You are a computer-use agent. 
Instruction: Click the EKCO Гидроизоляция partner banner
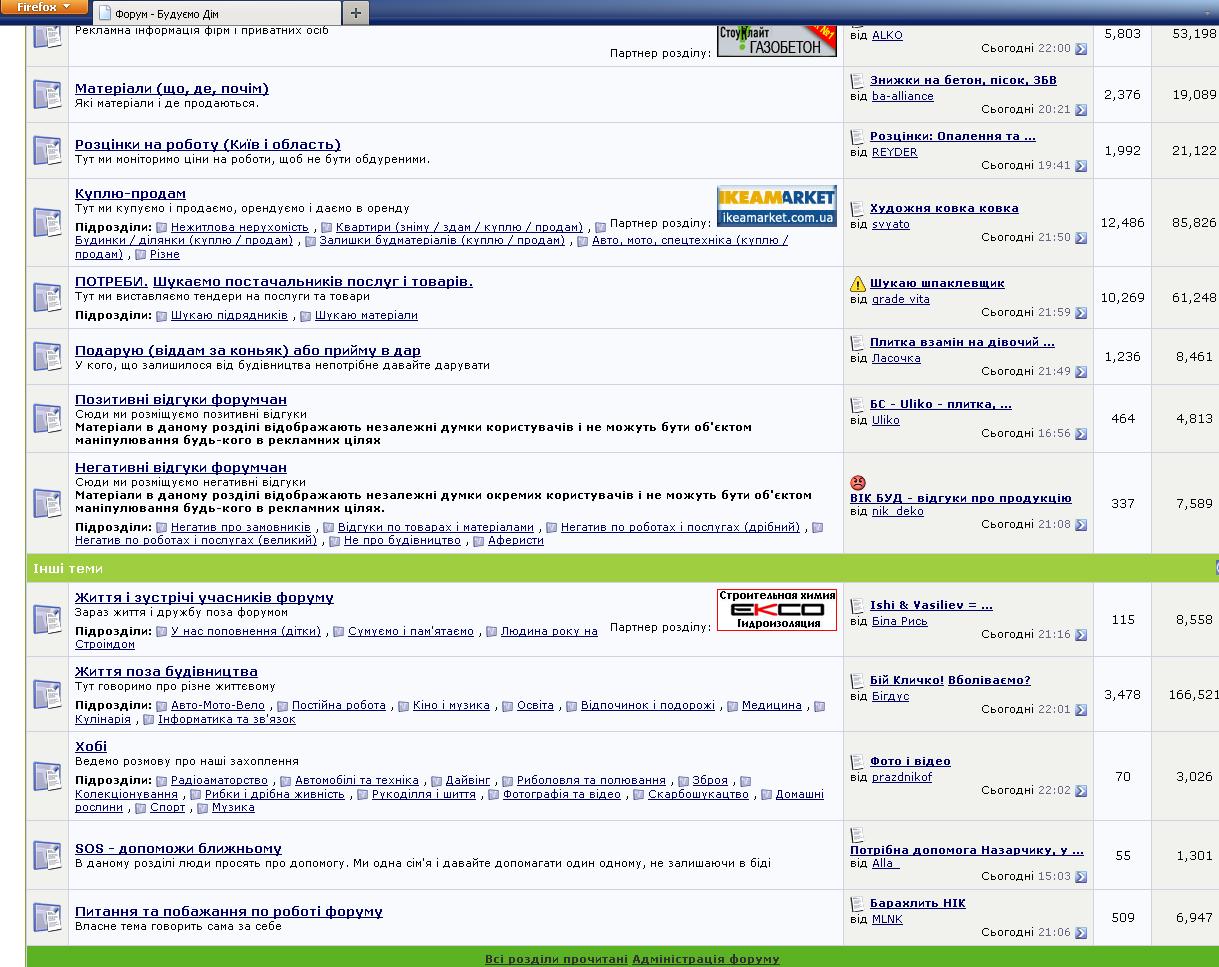[x=777, y=610]
